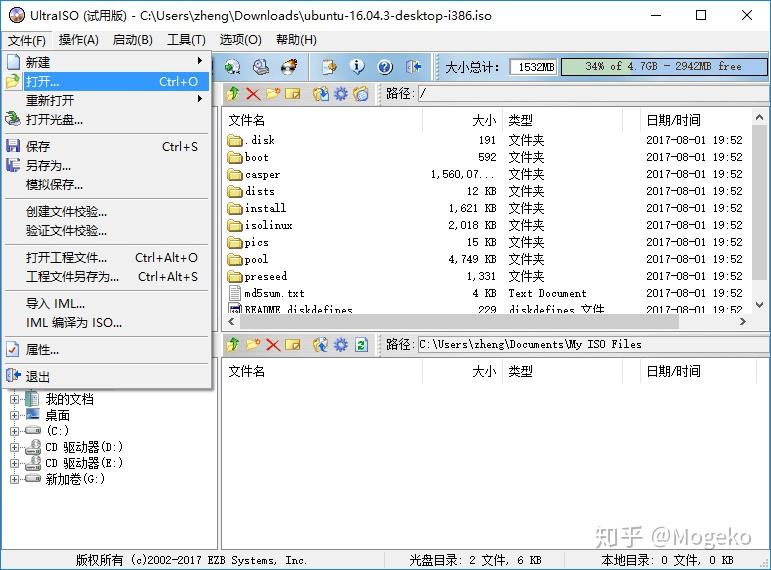Choose 导入 IML... menu entry
The height and width of the screenshot is (570, 771).
[x=107, y=304]
